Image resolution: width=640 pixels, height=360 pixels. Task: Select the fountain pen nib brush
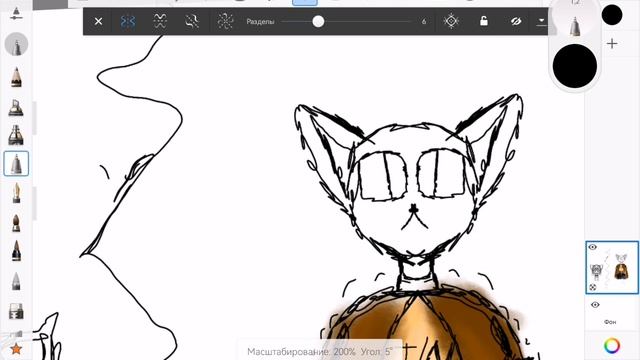16,193
